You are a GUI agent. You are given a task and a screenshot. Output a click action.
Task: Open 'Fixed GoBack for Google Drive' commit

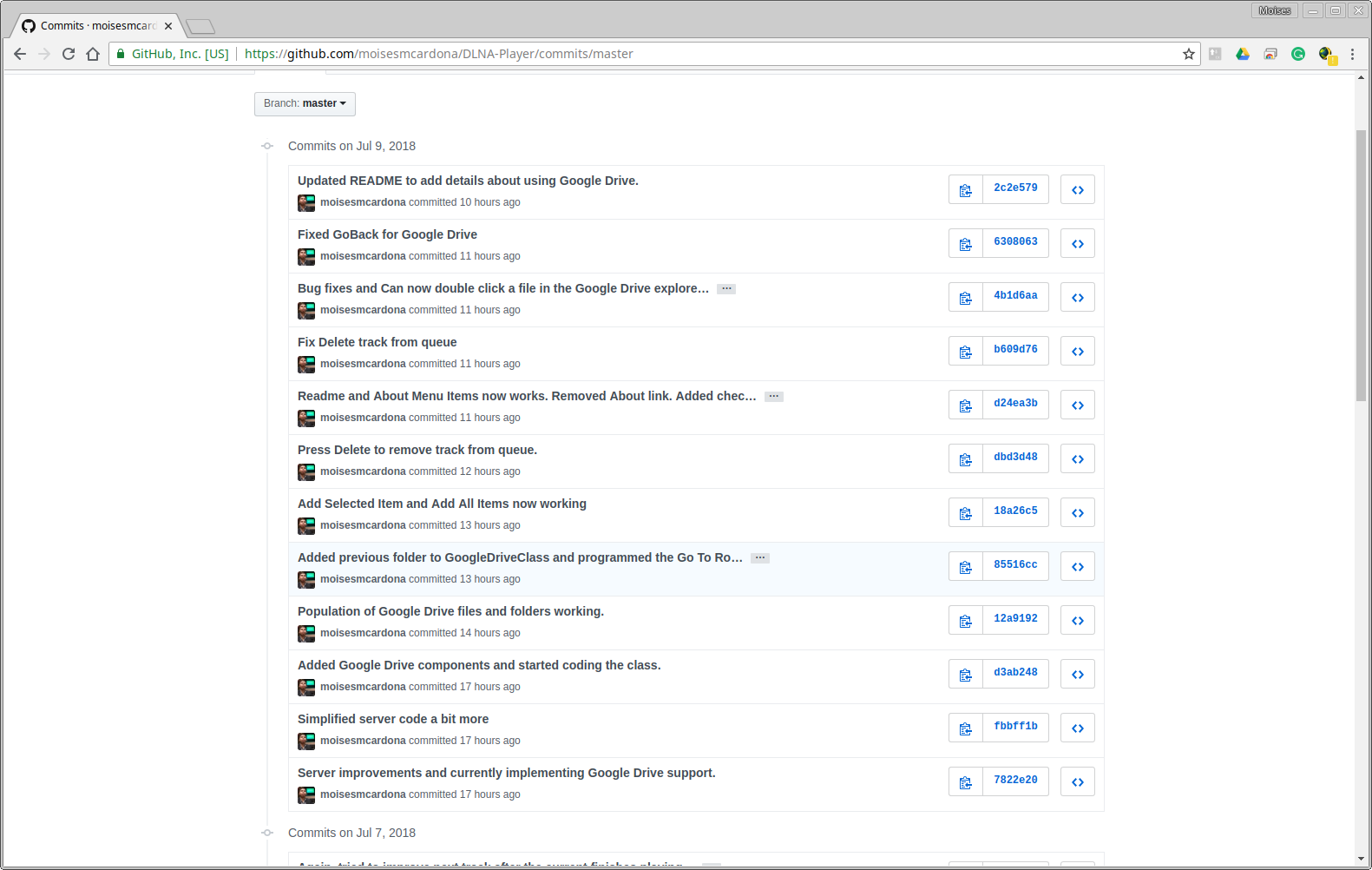pyautogui.click(x=387, y=234)
